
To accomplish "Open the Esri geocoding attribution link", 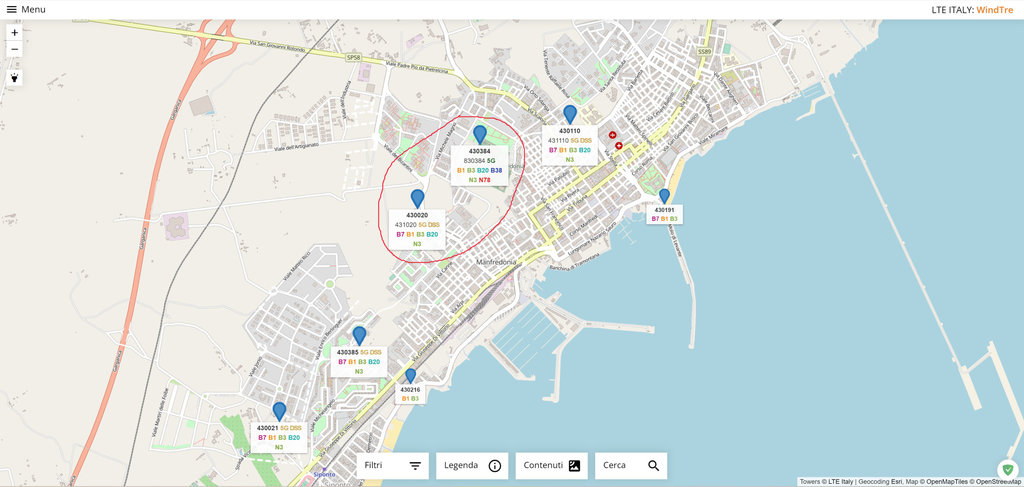I will 896,482.
